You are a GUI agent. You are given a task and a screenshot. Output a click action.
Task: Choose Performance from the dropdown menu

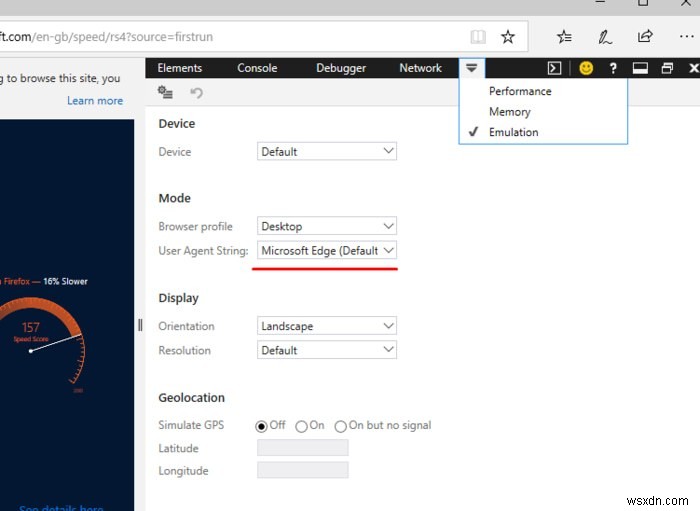tap(543, 91)
